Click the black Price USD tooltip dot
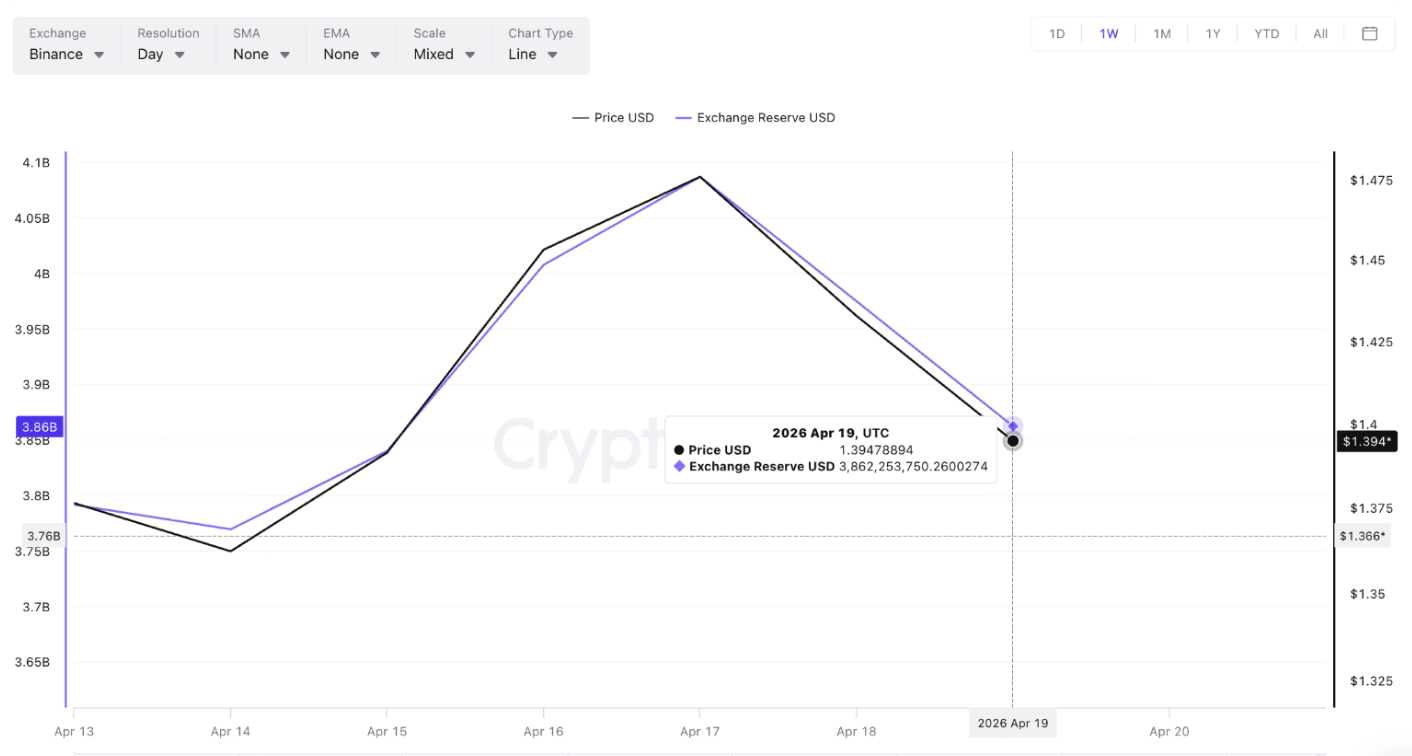The width and height of the screenshot is (1412, 756). click(1013, 441)
